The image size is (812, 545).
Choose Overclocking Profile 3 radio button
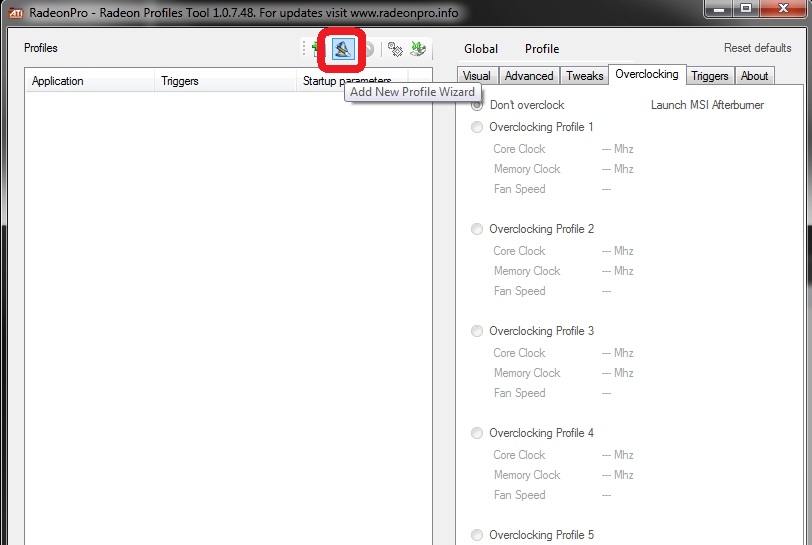coord(476,331)
